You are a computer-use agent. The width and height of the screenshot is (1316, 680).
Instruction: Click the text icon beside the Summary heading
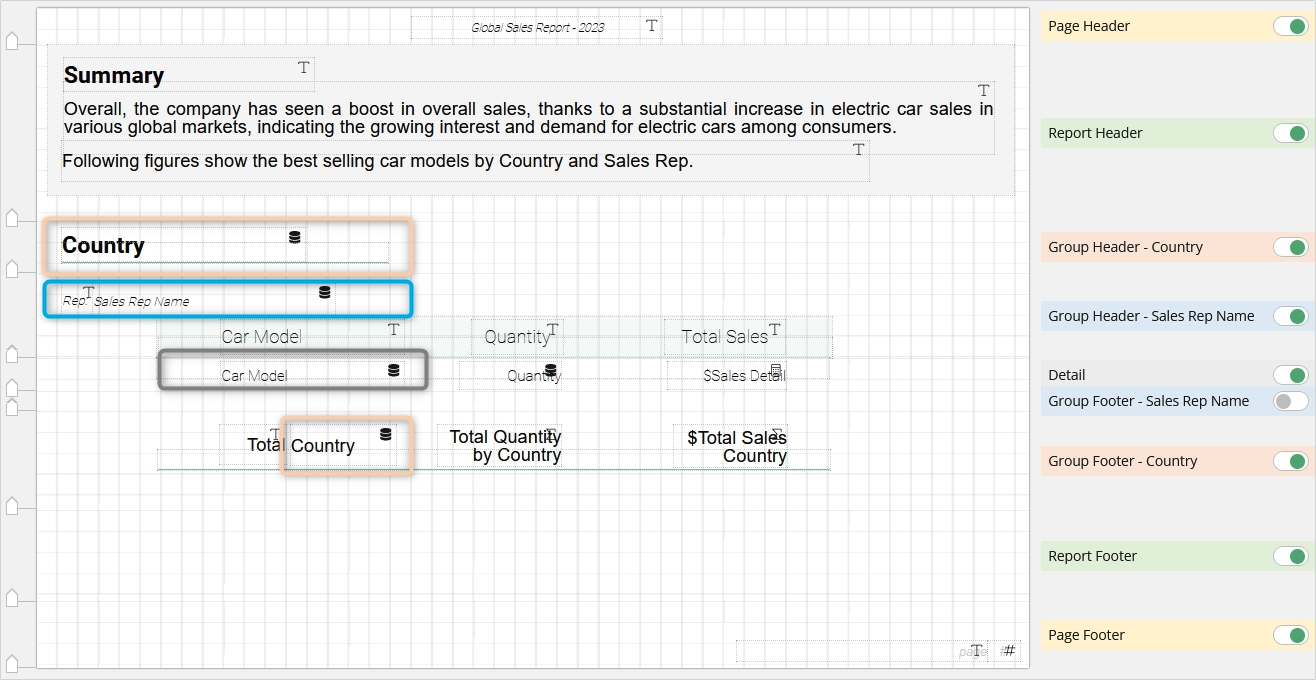click(304, 68)
